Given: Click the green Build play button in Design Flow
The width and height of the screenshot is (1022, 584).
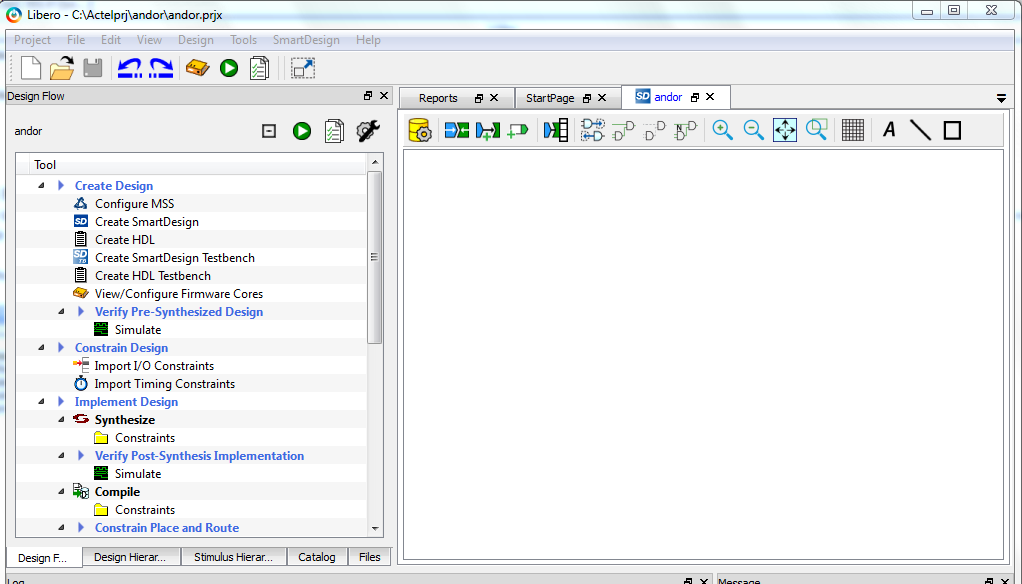Looking at the screenshot, I should (302, 131).
